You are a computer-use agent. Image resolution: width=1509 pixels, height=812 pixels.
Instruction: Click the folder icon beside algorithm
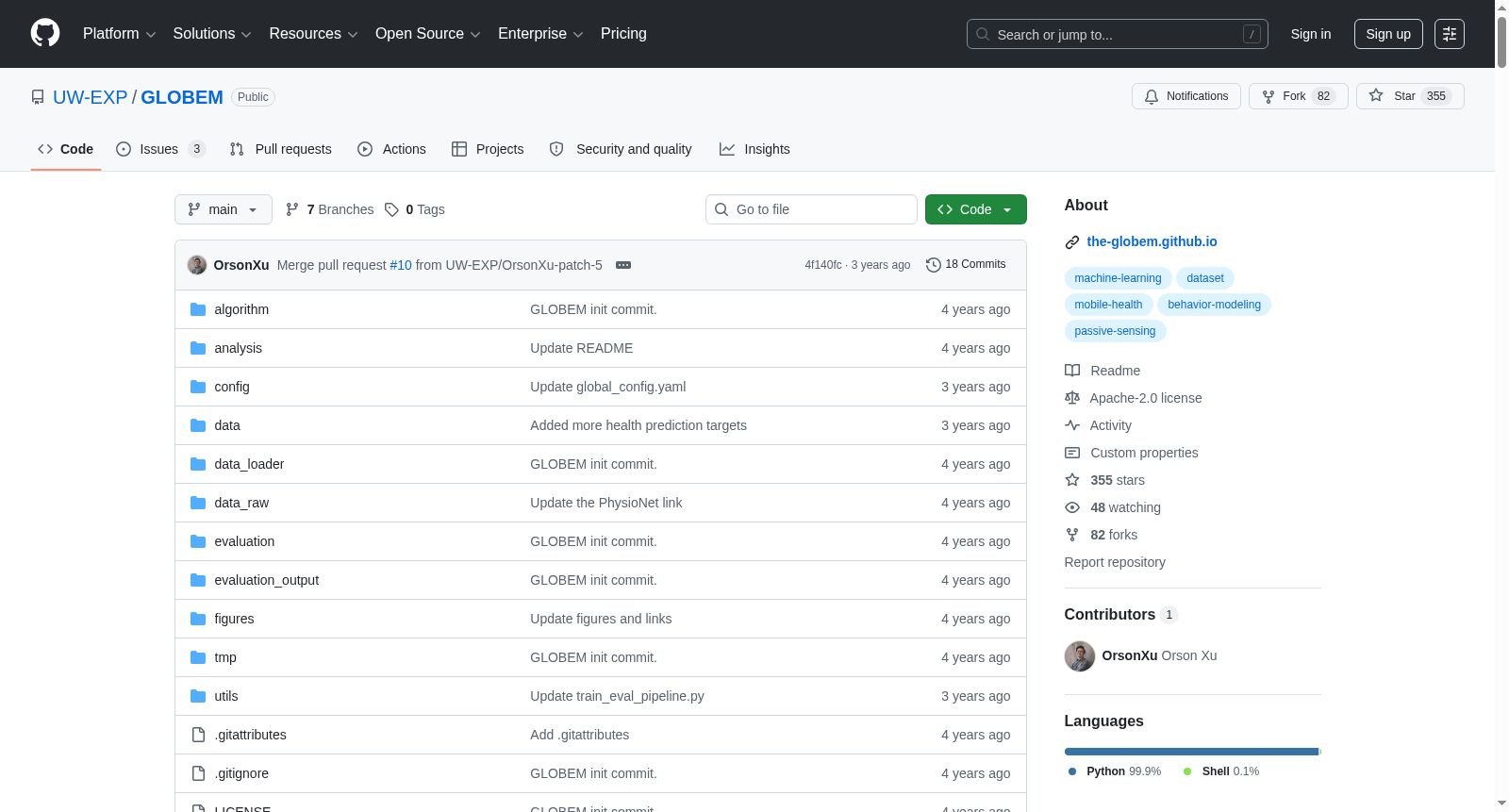click(x=198, y=309)
